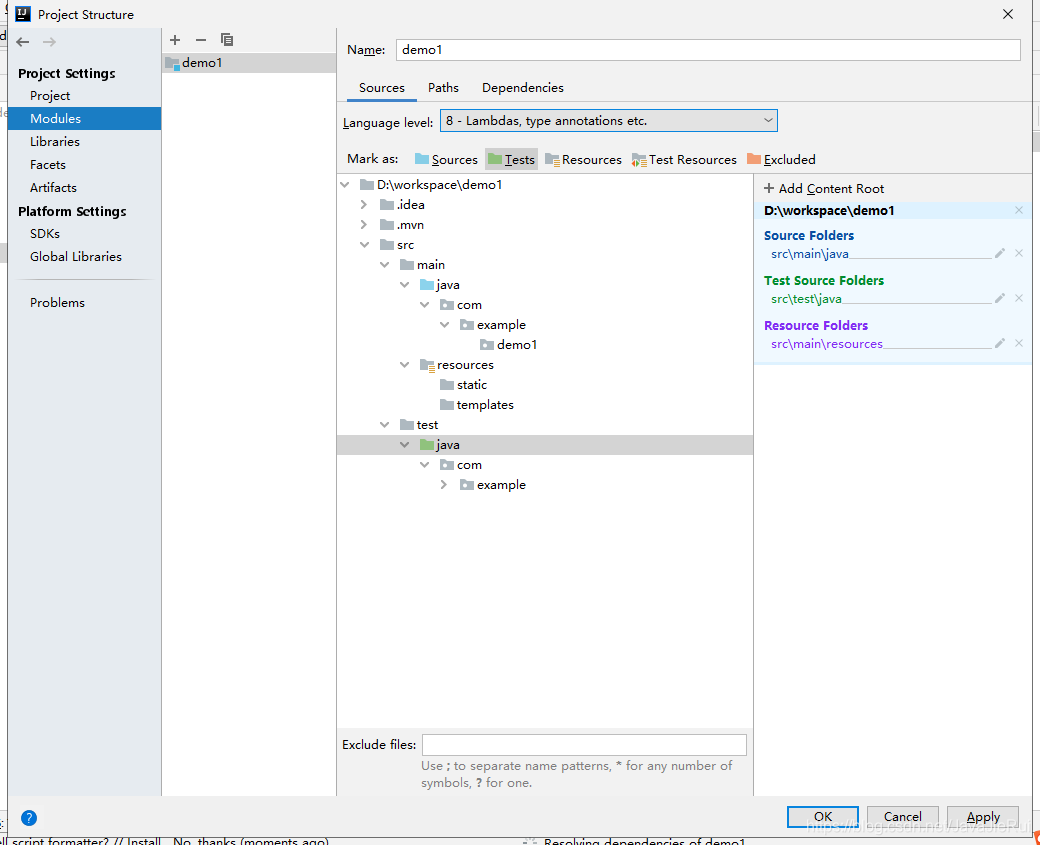The width and height of the screenshot is (1040, 845).
Task: Open Modules settings
Action: [84, 119]
